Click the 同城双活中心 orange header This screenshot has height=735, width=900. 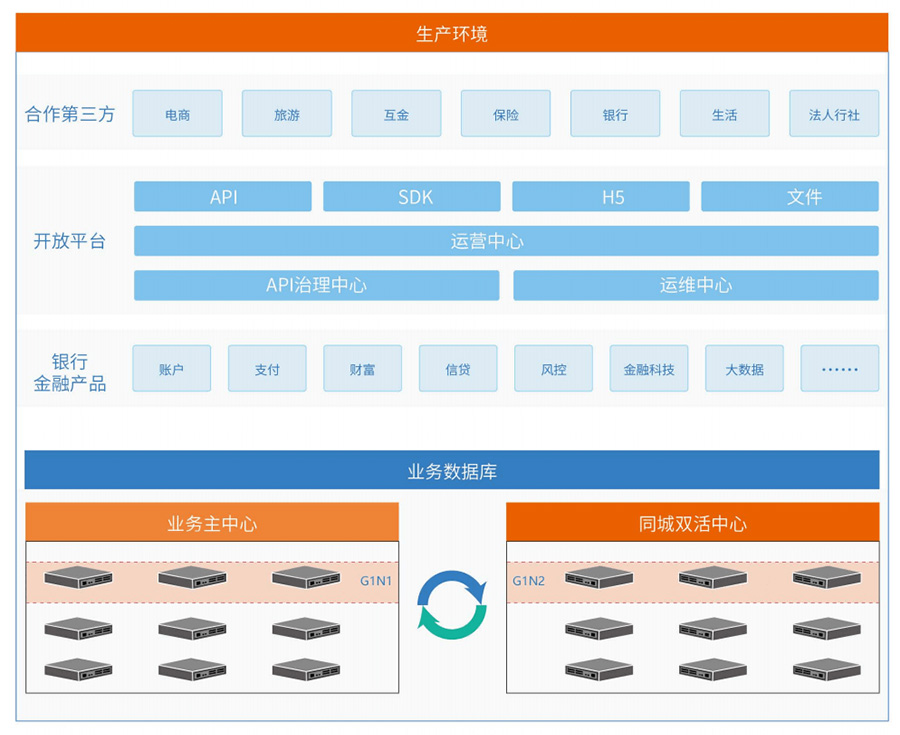coord(693,522)
